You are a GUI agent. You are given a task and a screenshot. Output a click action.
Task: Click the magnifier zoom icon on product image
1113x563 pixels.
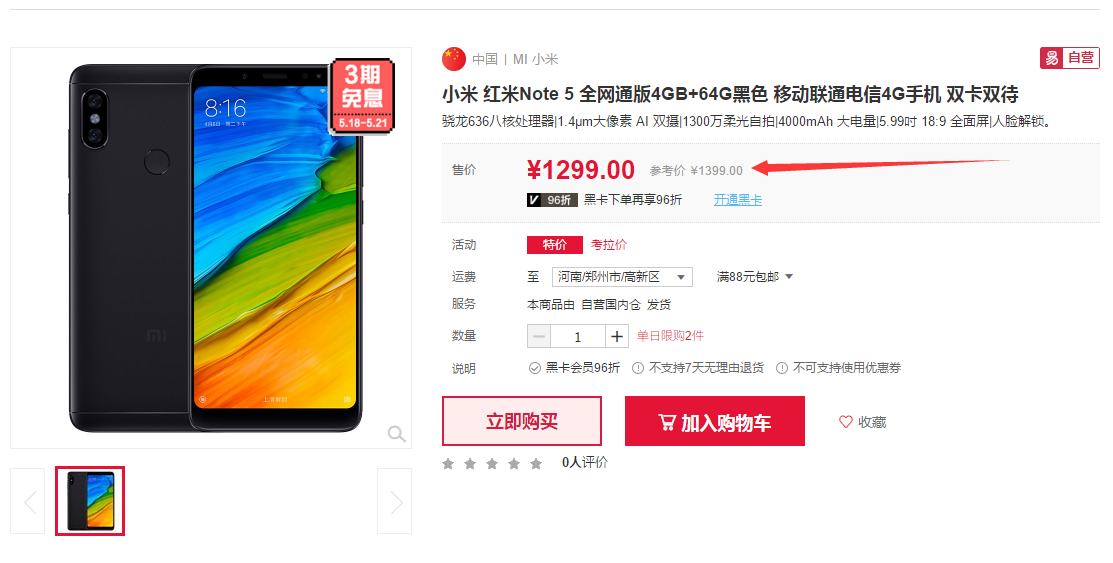(x=397, y=434)
